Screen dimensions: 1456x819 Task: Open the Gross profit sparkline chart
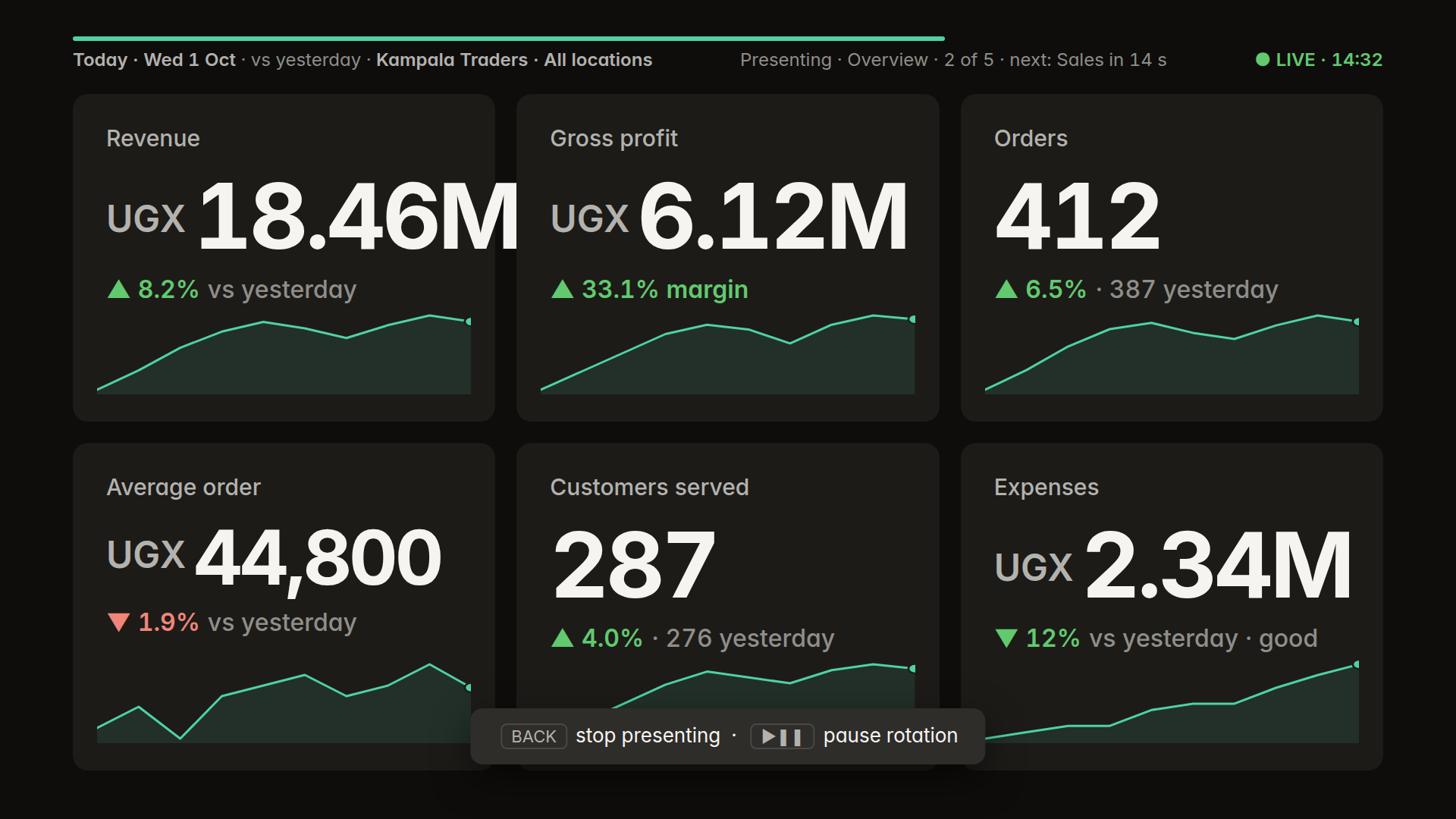click(728, 354)
